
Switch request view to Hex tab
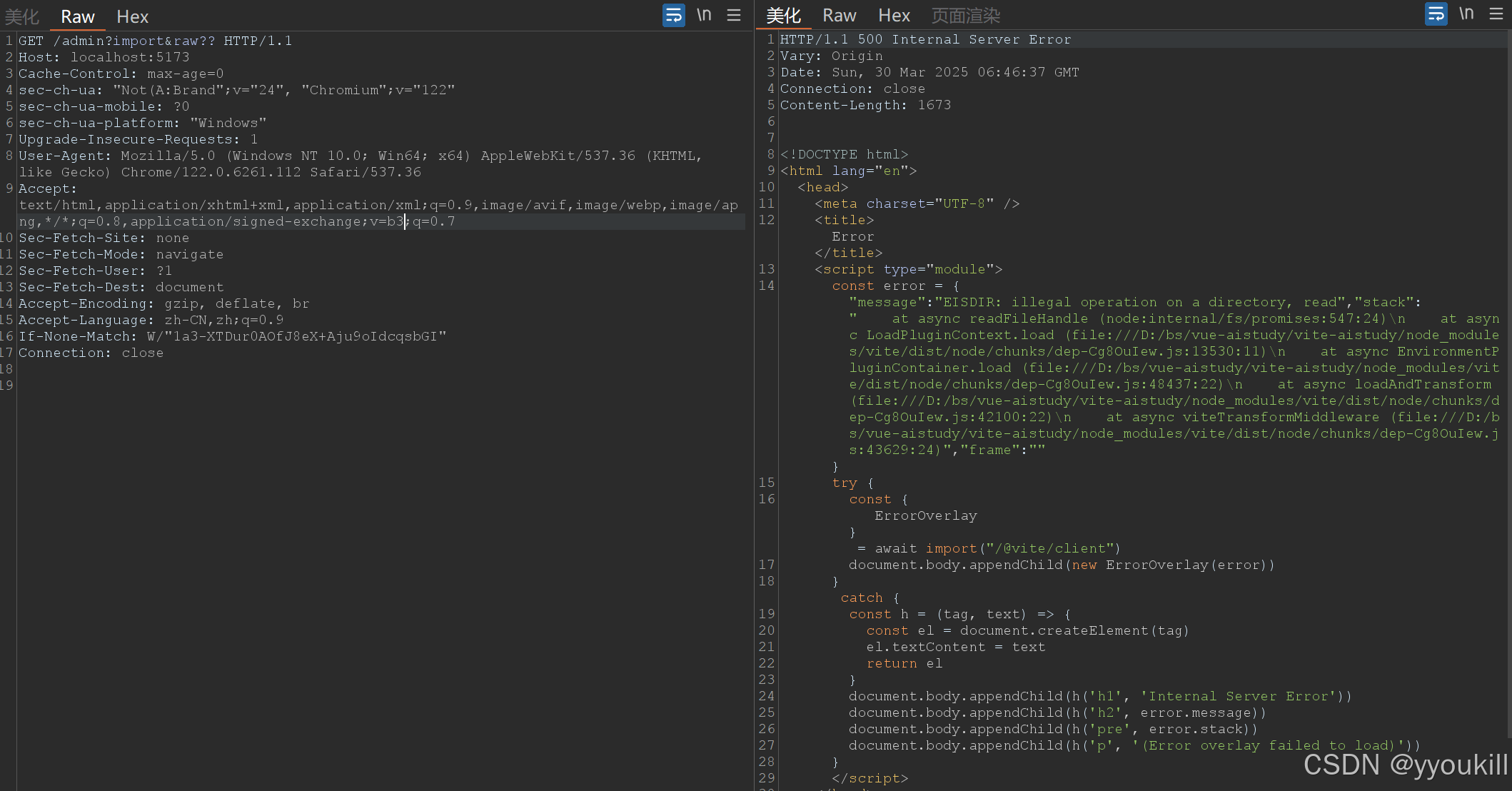(132, 16)
